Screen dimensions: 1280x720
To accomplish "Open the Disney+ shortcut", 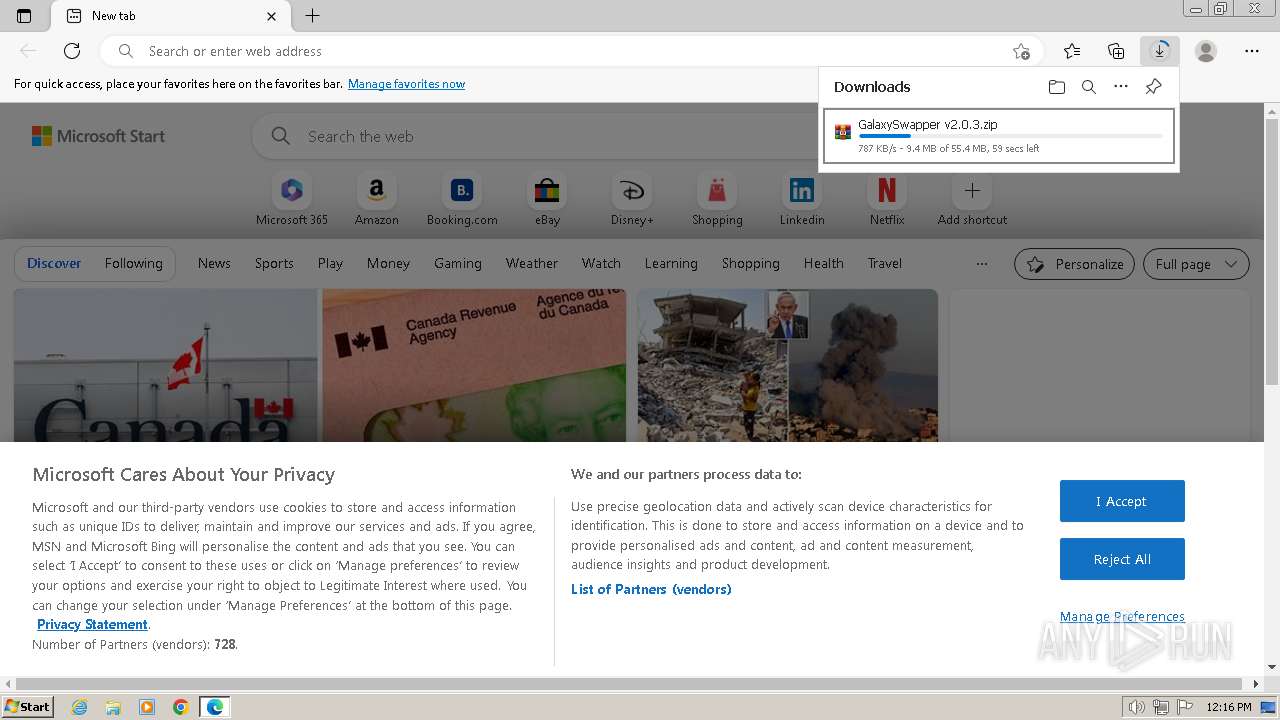I will coord(632,199).
